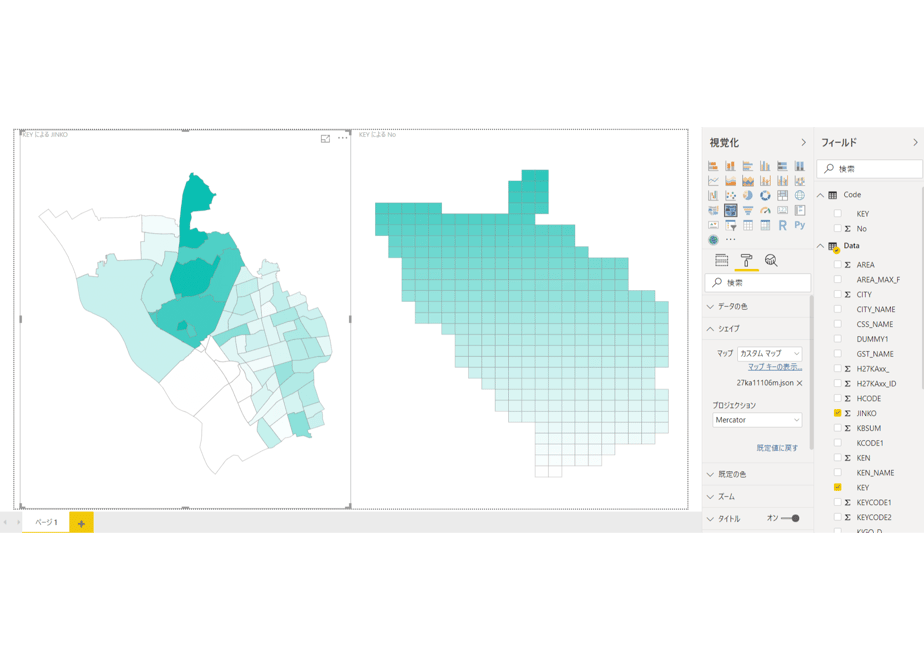Select the ページ 1 tab
This screenshot has width=924, height=660.
(46, 522)
